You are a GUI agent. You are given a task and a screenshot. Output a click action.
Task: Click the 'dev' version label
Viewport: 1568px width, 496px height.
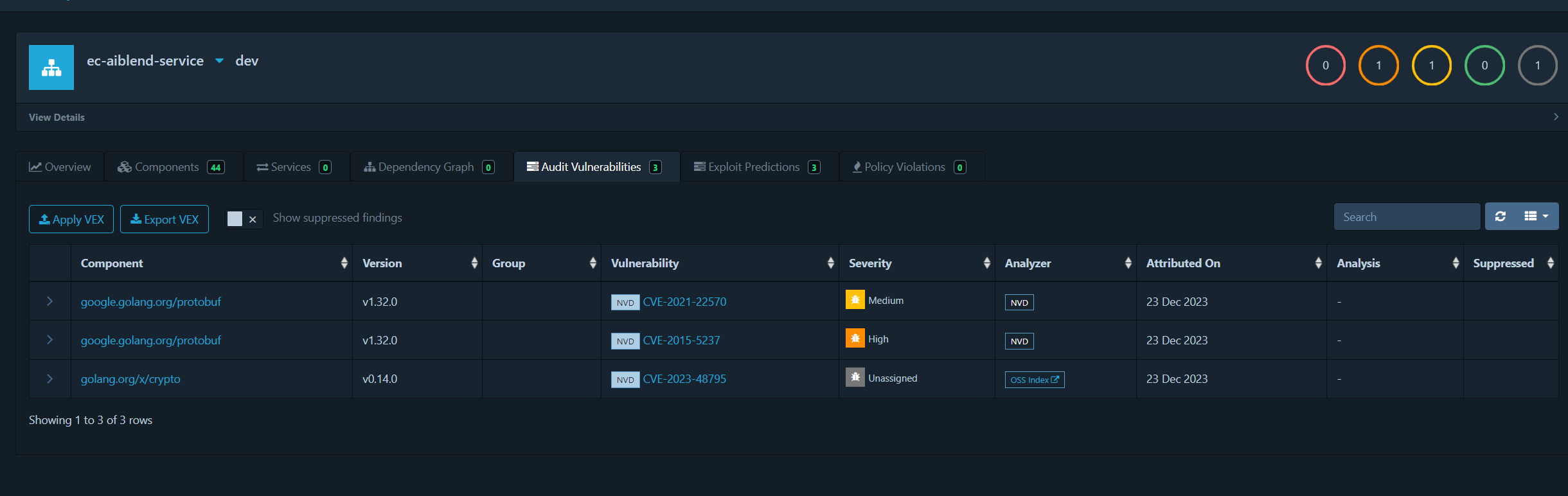tap(247, 61)
